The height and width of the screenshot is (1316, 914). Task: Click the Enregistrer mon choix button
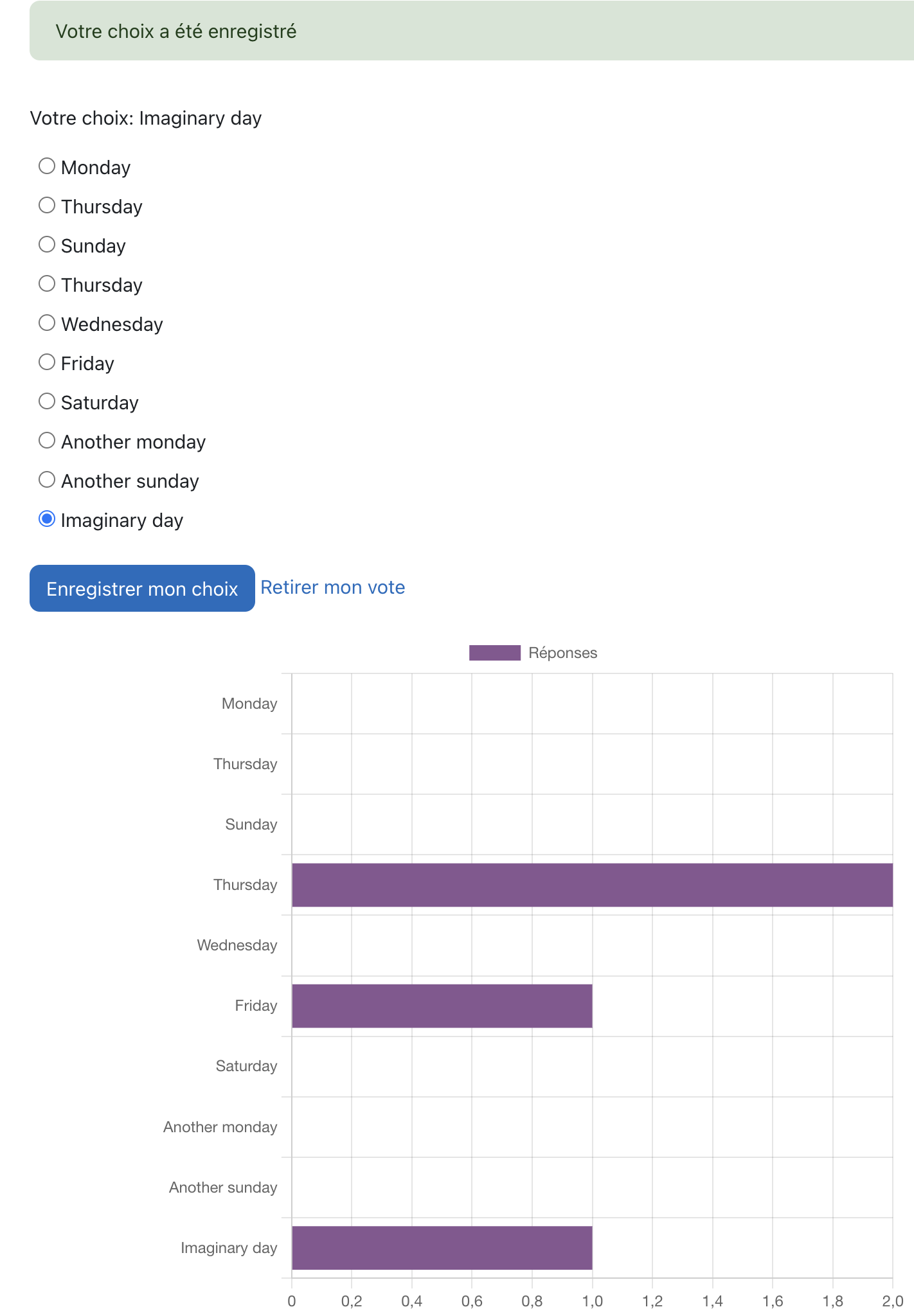142,589
